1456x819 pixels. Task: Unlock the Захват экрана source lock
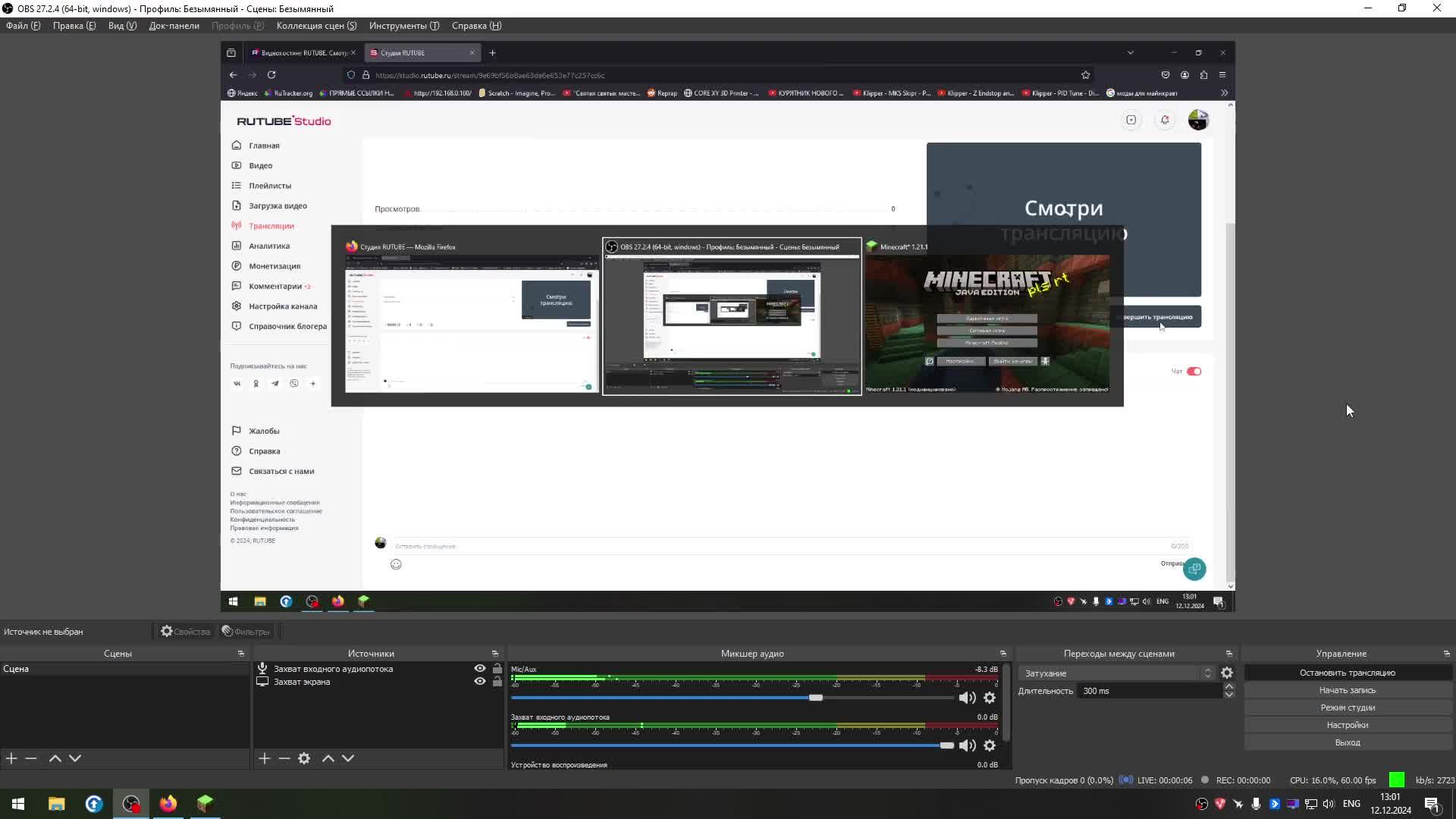pyautogui.click(x=497, y=682)
